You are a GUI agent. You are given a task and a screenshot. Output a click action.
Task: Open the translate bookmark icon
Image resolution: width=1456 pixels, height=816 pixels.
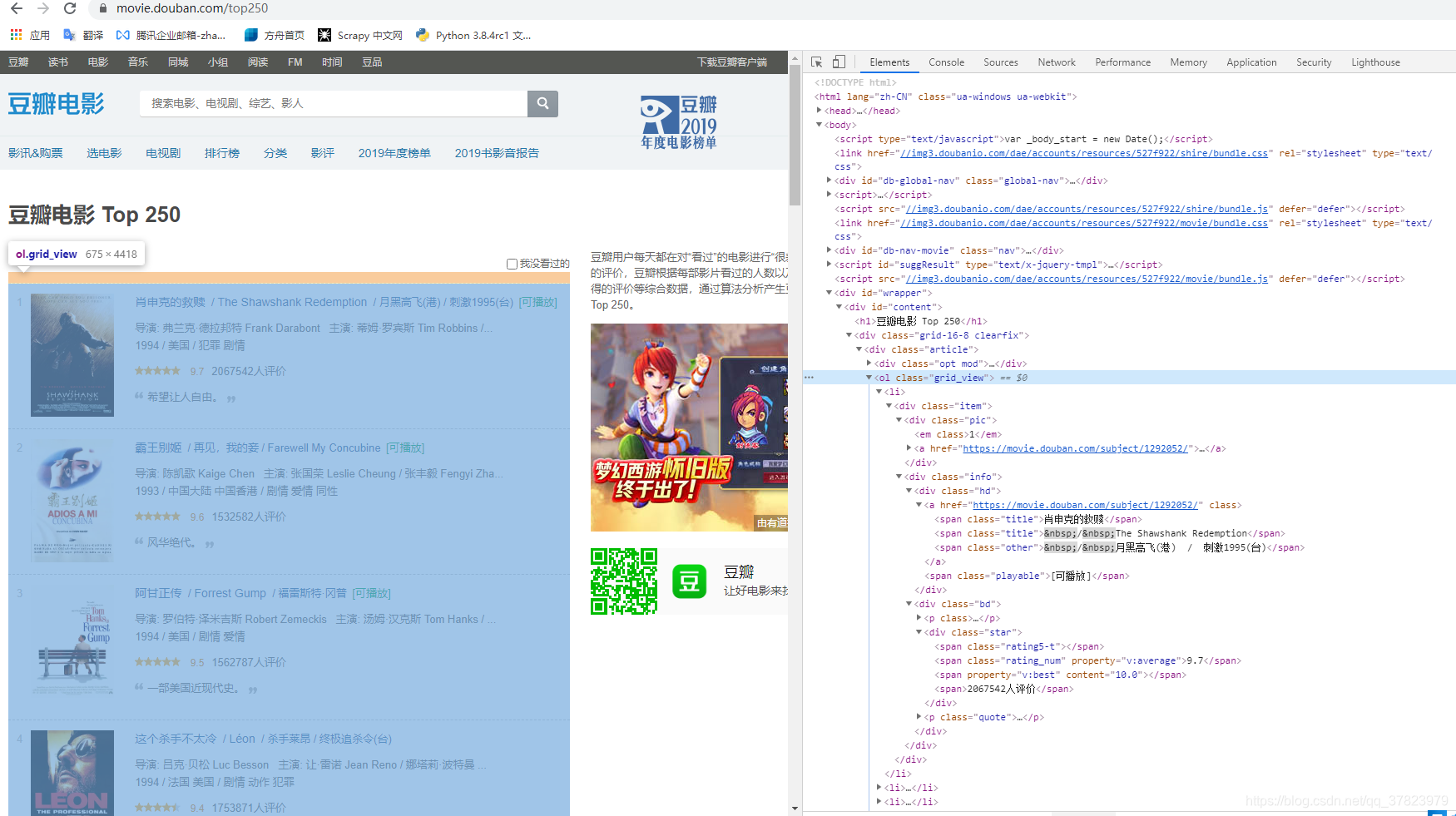[69, 35]
